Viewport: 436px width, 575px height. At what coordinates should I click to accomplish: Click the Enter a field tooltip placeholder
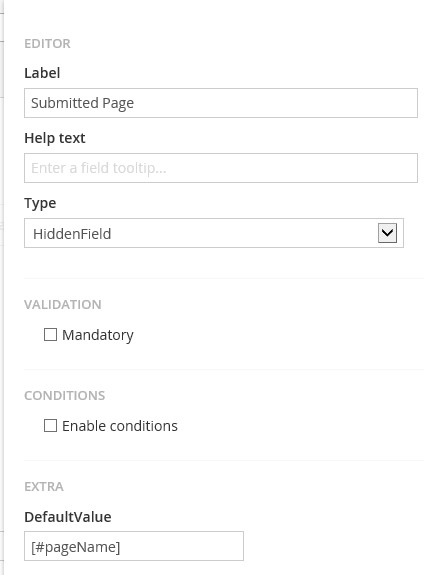pyautogui.click(x=99, y=168)
